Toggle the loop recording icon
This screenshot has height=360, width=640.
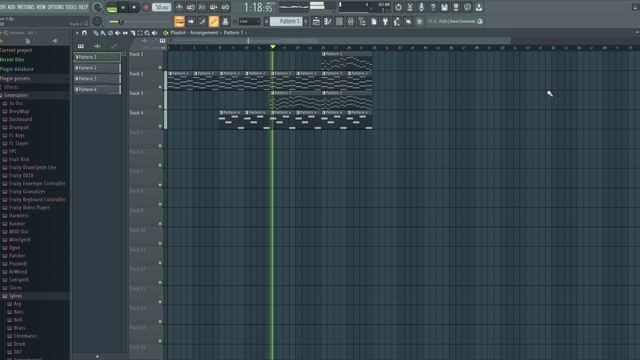point(225,7)
